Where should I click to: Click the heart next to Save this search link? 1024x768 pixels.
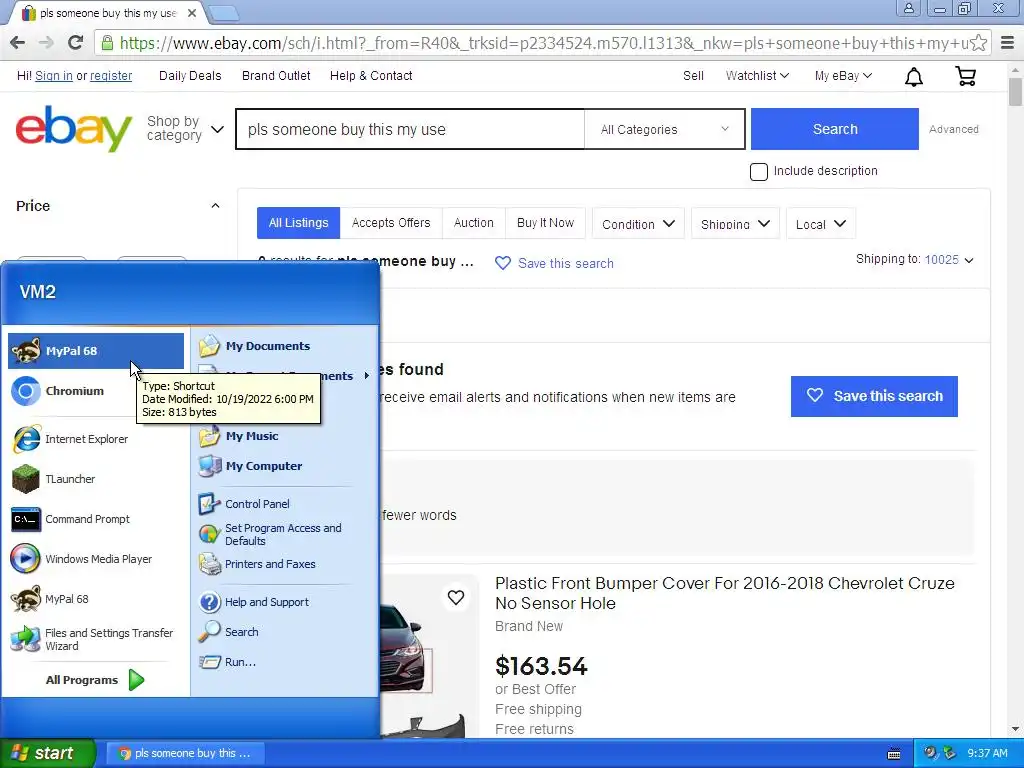pos(502,263)
